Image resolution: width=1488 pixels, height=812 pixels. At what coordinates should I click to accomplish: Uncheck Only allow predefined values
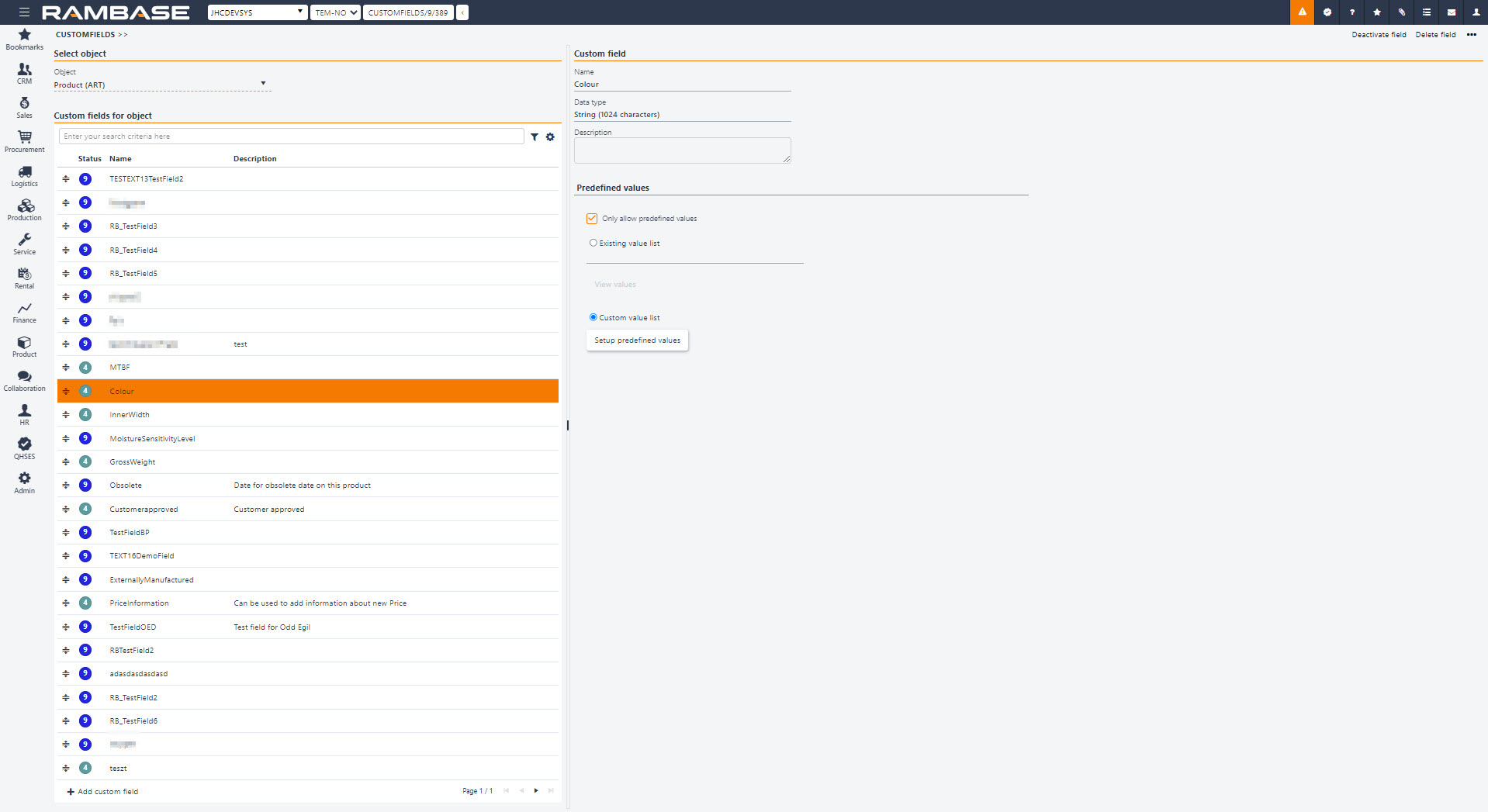(x=592, y=219)
